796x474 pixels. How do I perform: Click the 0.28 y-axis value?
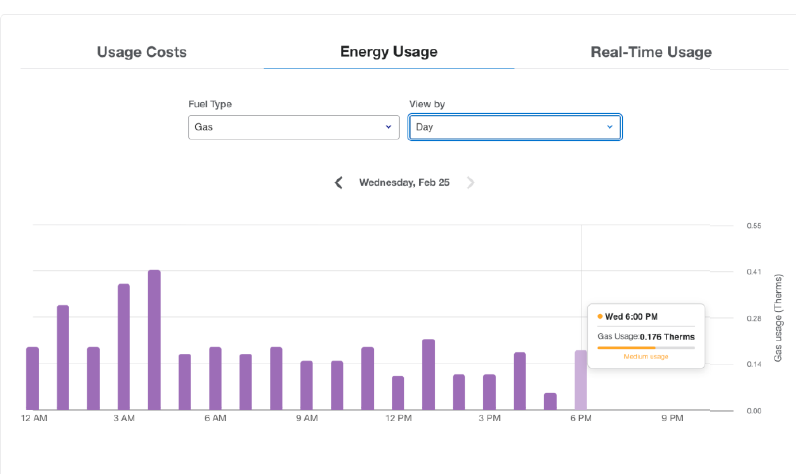754,319
